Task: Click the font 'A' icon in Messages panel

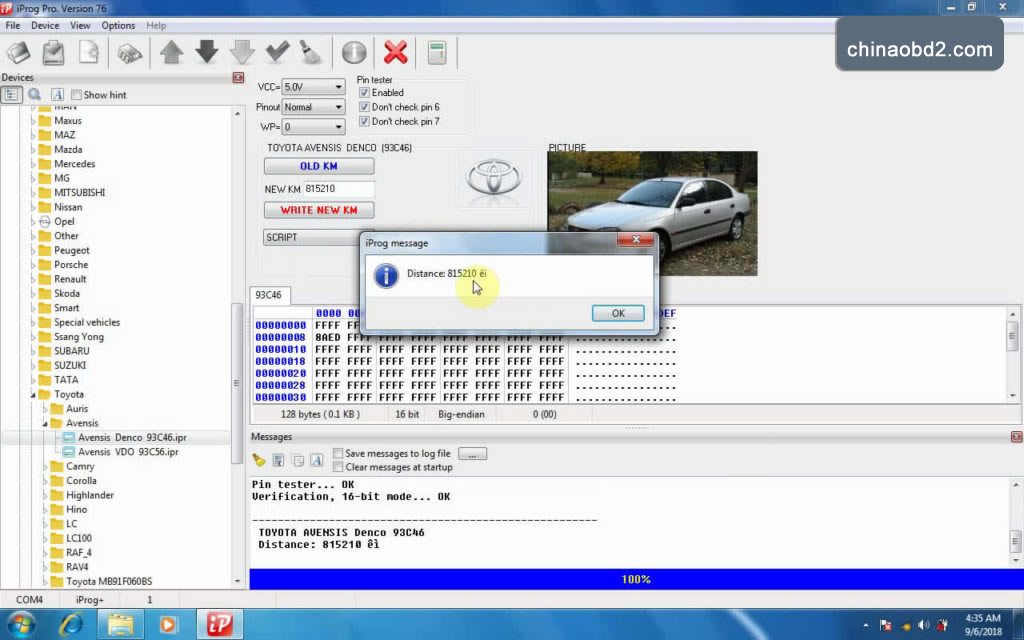Action: [x=317, y=460]
